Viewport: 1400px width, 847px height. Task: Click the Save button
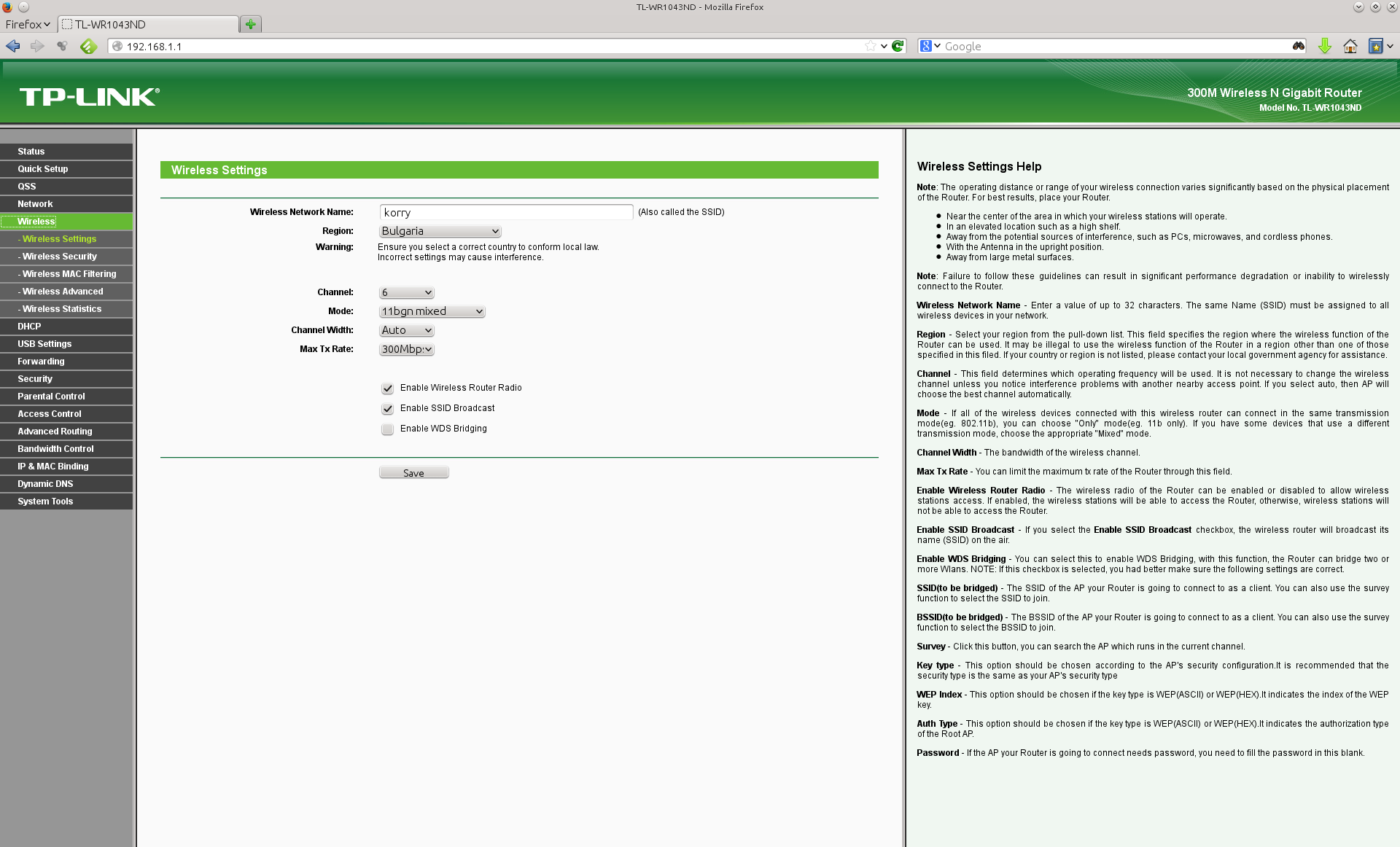pyautogui.click(x=413, y=473)
